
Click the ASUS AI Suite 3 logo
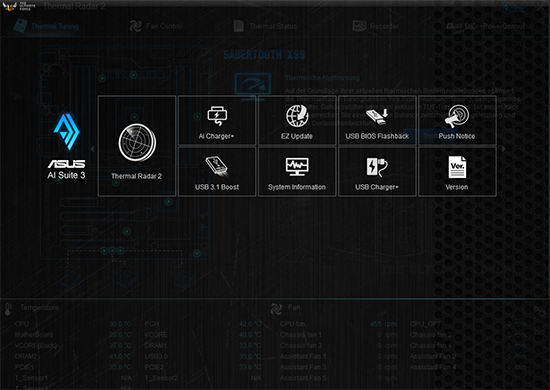tap(67, 146)
